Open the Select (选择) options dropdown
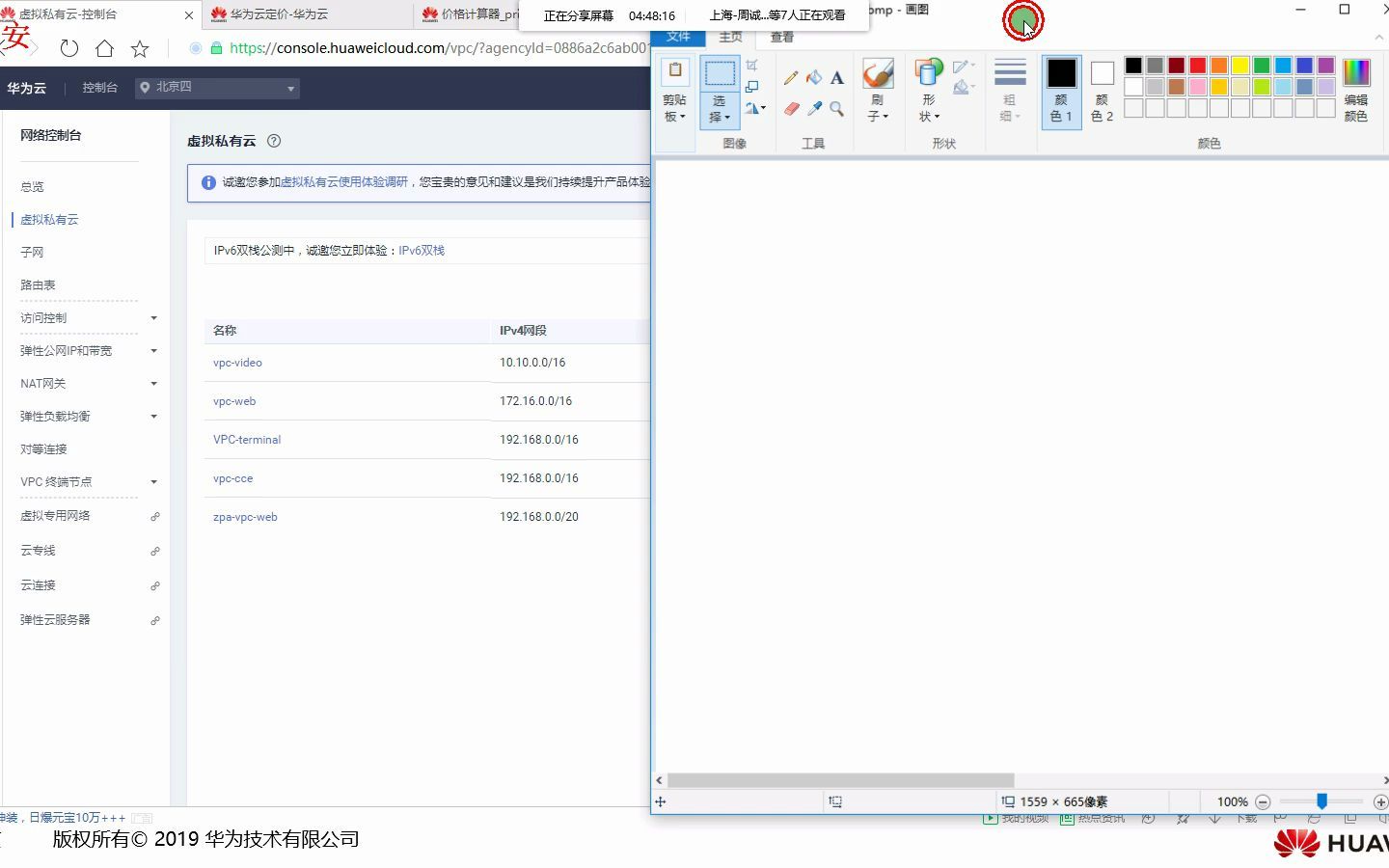 click(x=720, y=109)
